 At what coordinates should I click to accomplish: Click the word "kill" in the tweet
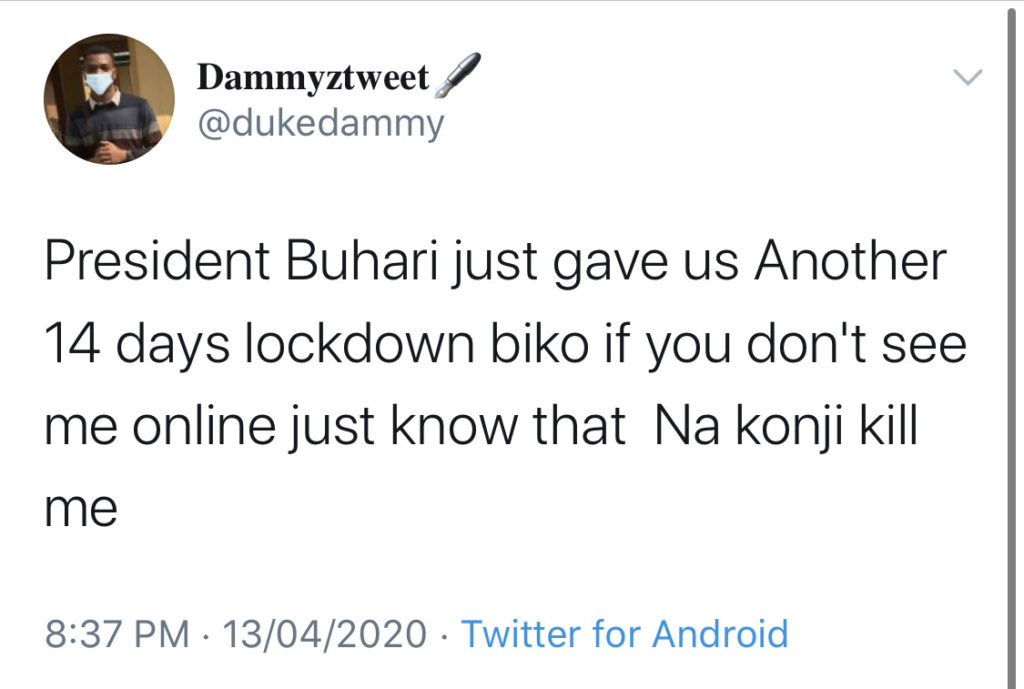click(889, 428)
